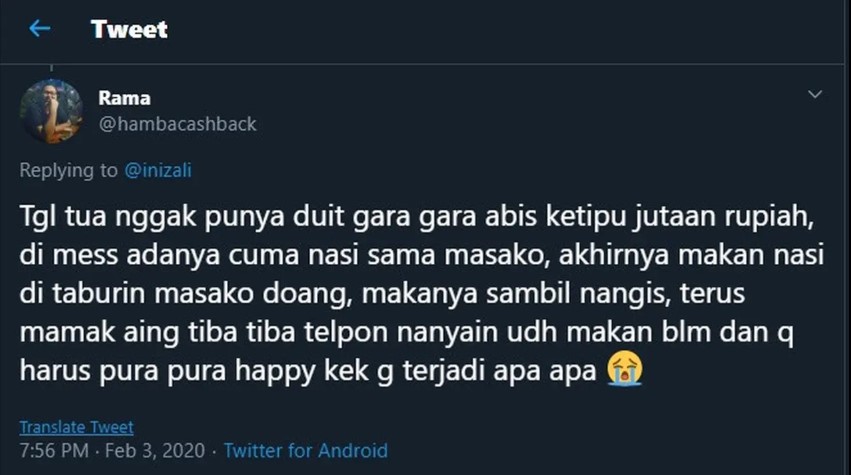Click the Tweet header title
The height and width of the screenshot is (475, 851).
[129, 29]
